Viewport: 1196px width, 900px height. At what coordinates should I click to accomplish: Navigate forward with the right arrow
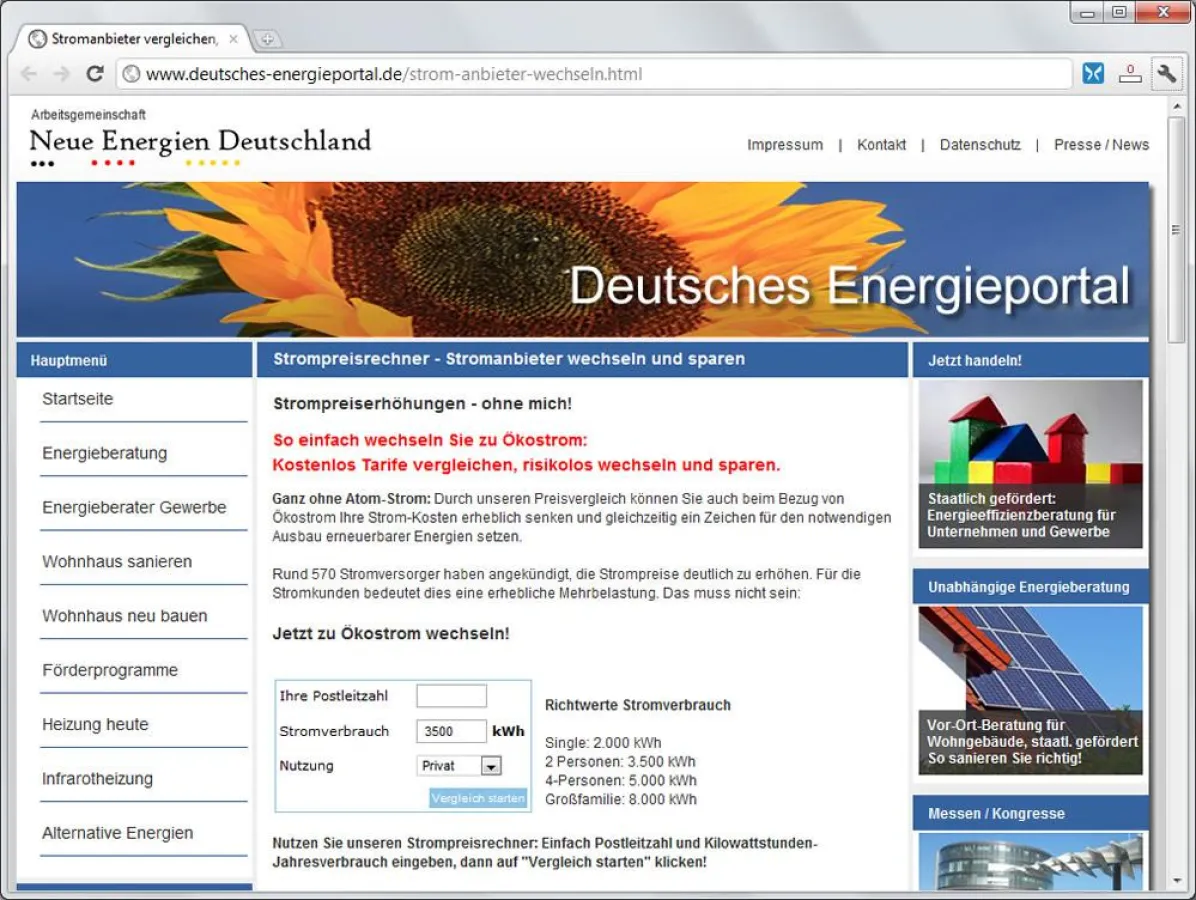[61, 73]
